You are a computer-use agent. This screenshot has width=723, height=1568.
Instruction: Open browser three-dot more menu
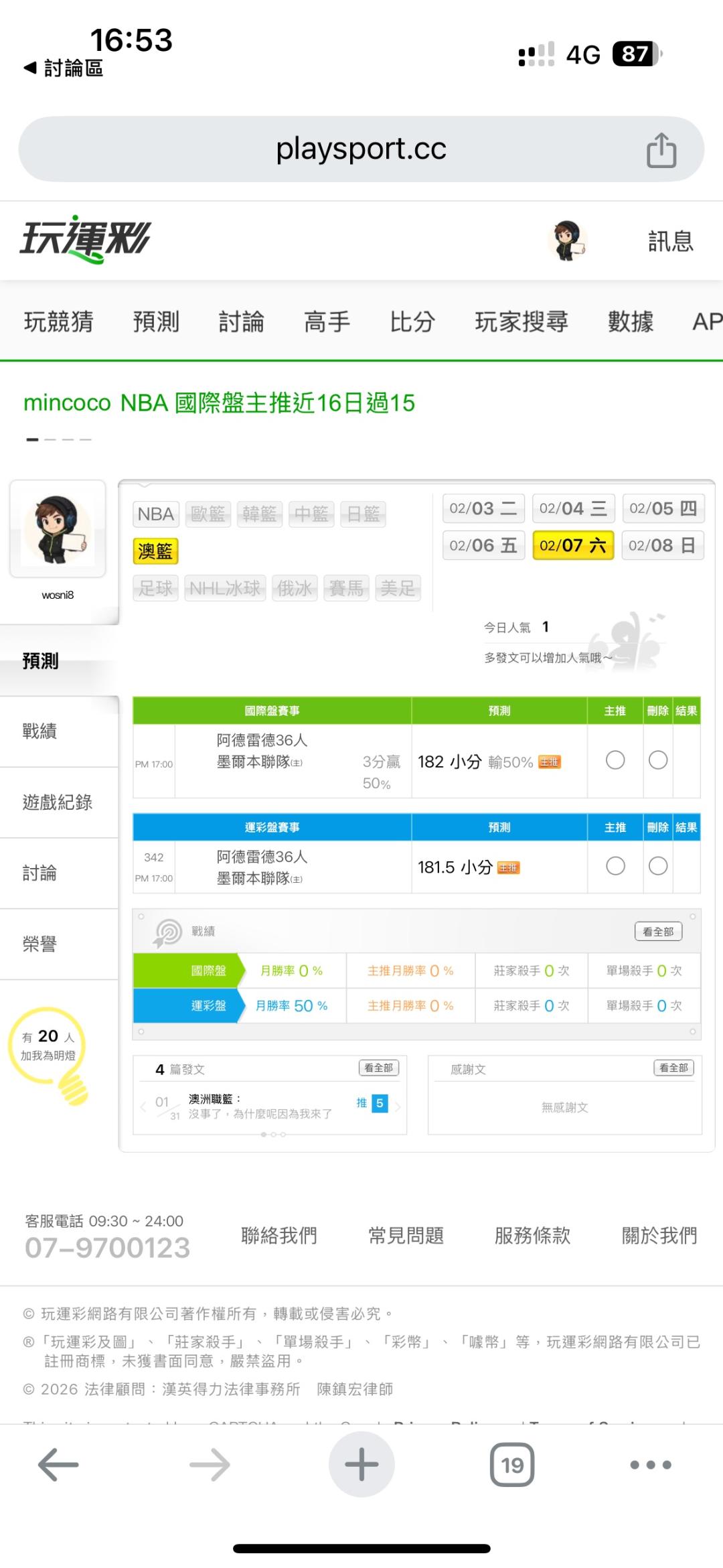651,1465
